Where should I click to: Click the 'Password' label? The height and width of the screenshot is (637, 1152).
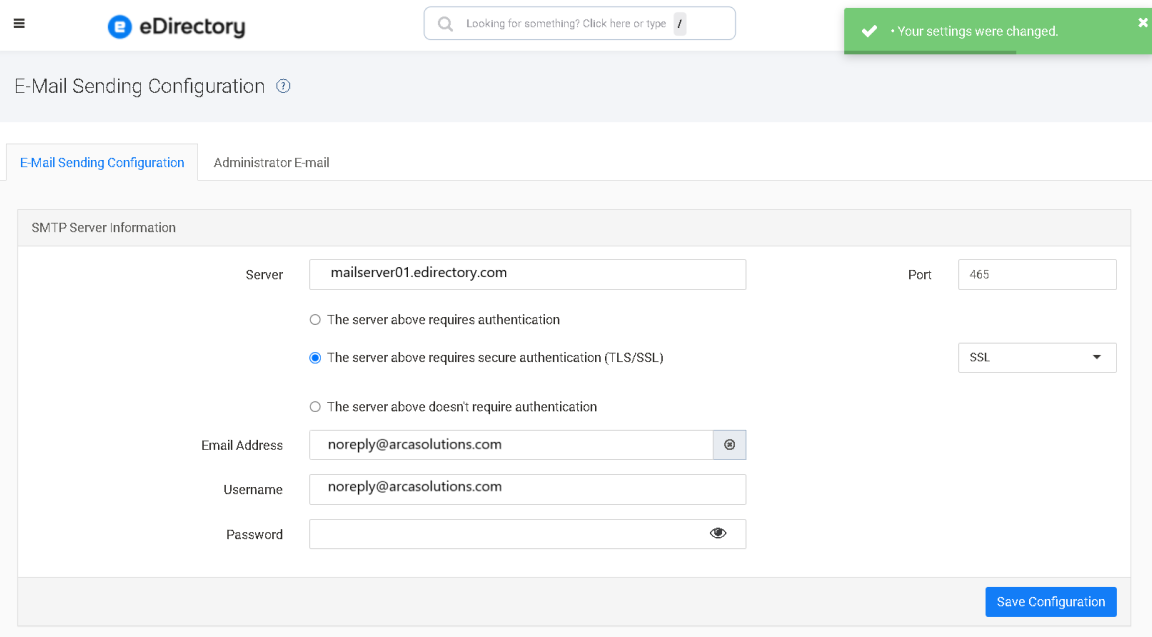pos(254,534)
